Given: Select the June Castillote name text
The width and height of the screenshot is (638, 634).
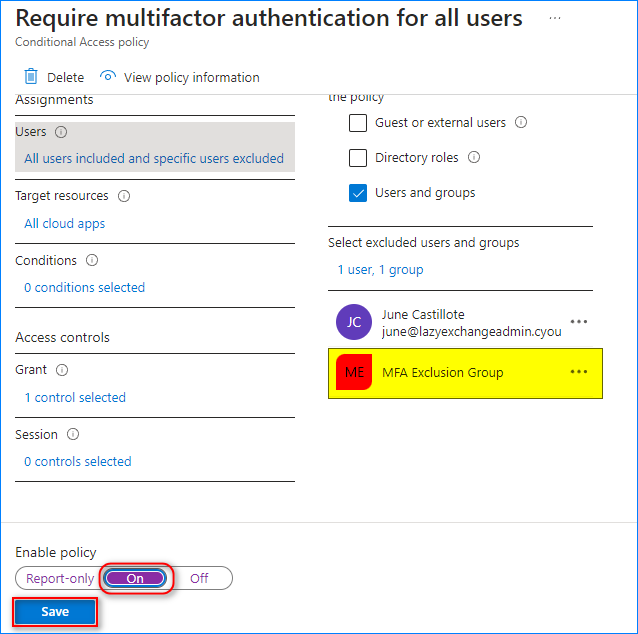Looking at the screenshot, I should coord(423,314).
